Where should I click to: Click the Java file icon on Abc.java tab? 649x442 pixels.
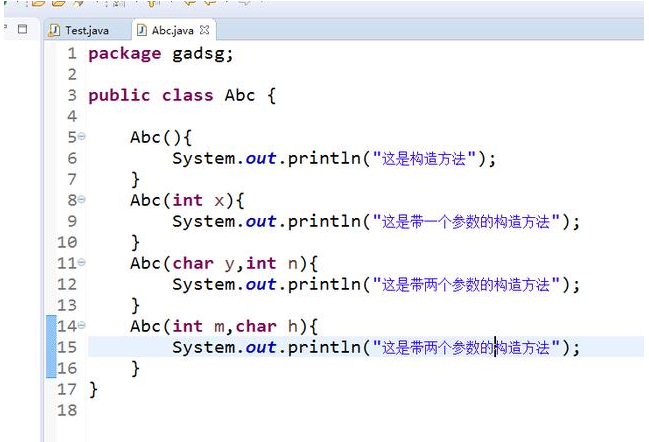[x=142, y=30]
